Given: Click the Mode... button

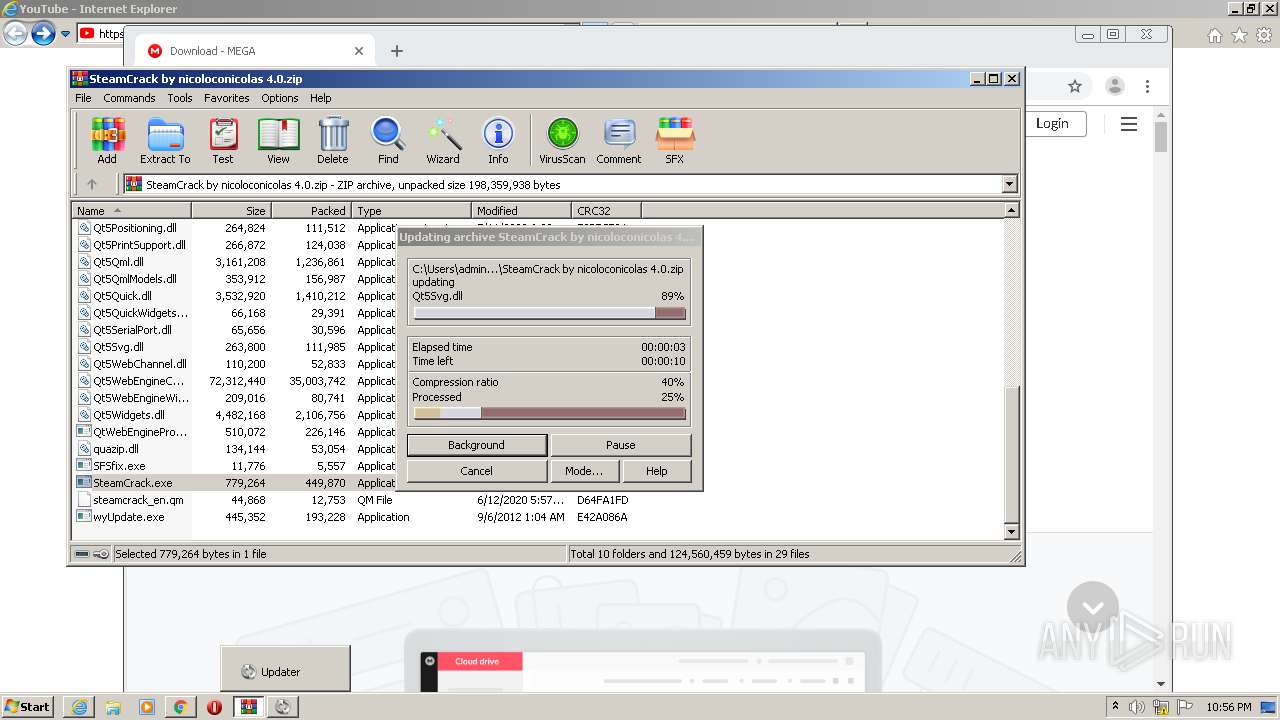Looking at the screenshot, I should pyautogui.click(x=584, y=471).
